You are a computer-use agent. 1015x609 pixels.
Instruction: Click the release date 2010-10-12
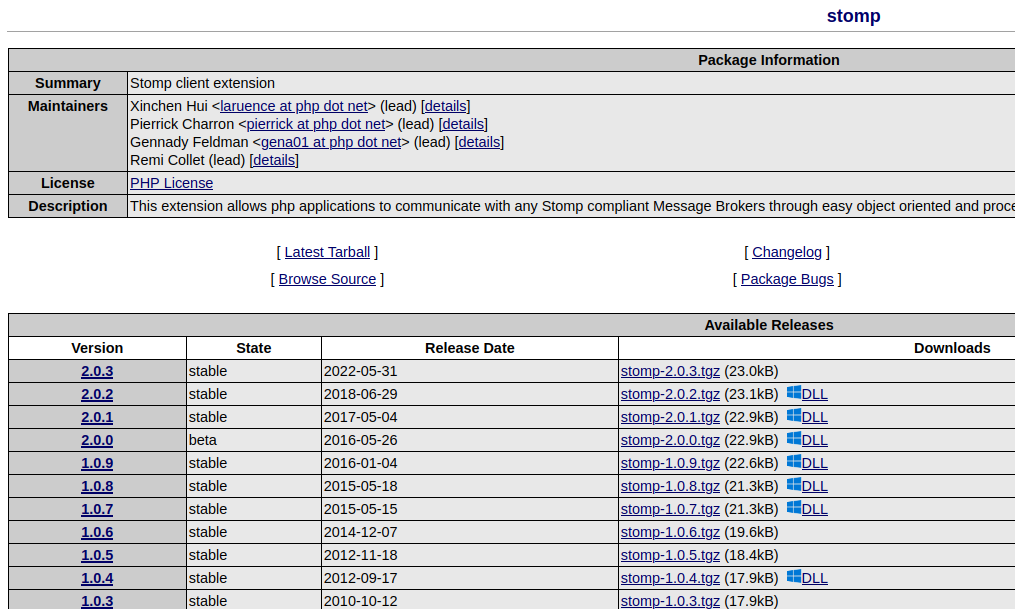pos(361,601)
